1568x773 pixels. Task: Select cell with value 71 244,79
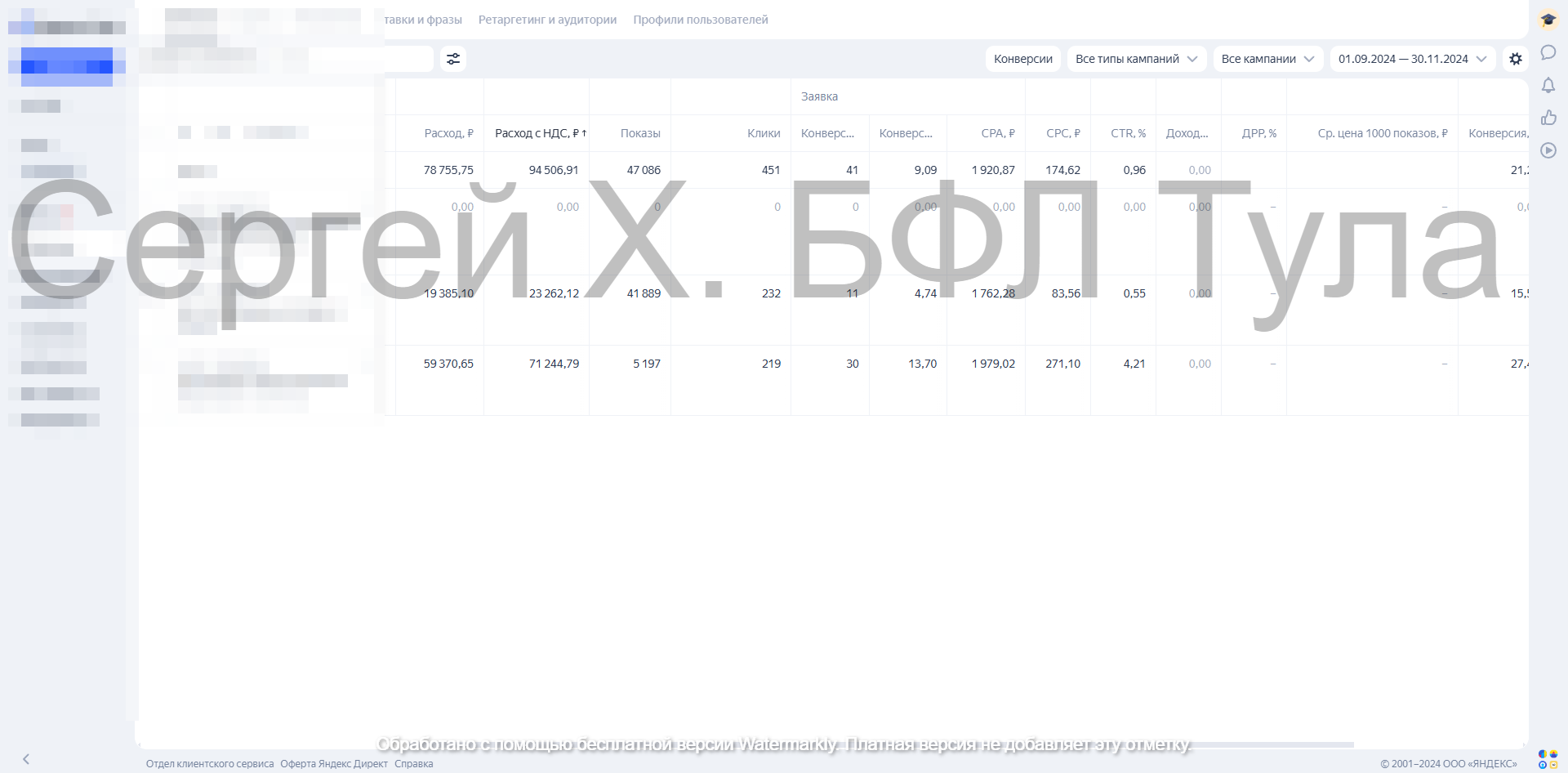(554, 364)
